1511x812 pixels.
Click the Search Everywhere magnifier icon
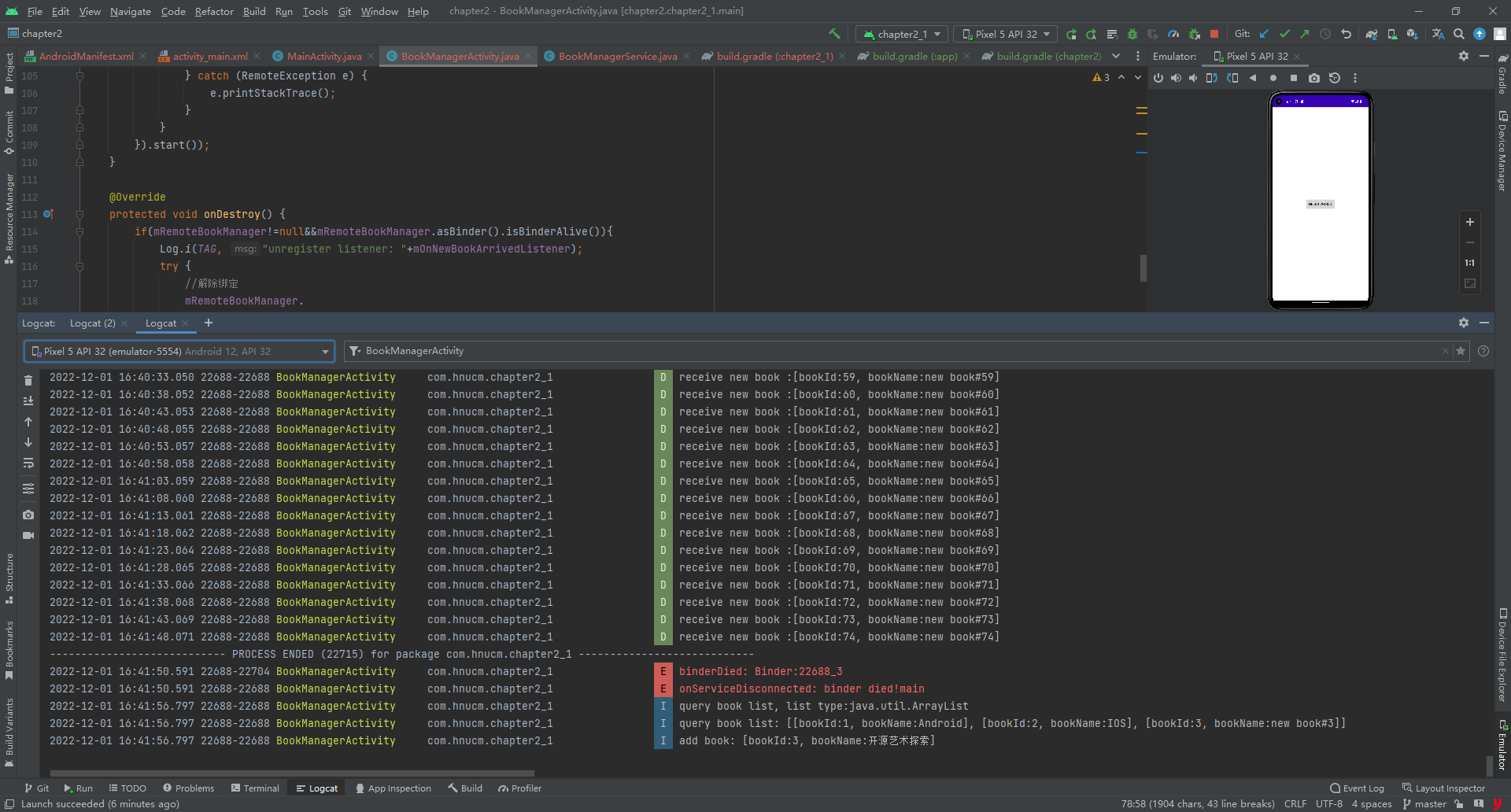click(x=1459, y=34)
